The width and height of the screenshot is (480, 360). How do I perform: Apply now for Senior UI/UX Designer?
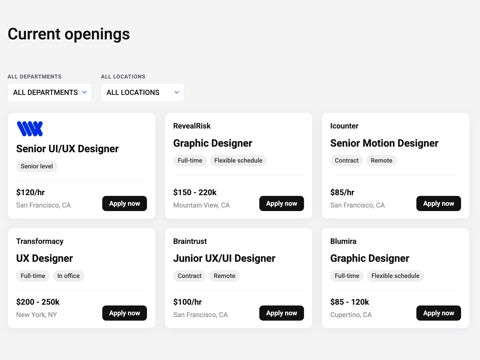click(x=124, y=203)
